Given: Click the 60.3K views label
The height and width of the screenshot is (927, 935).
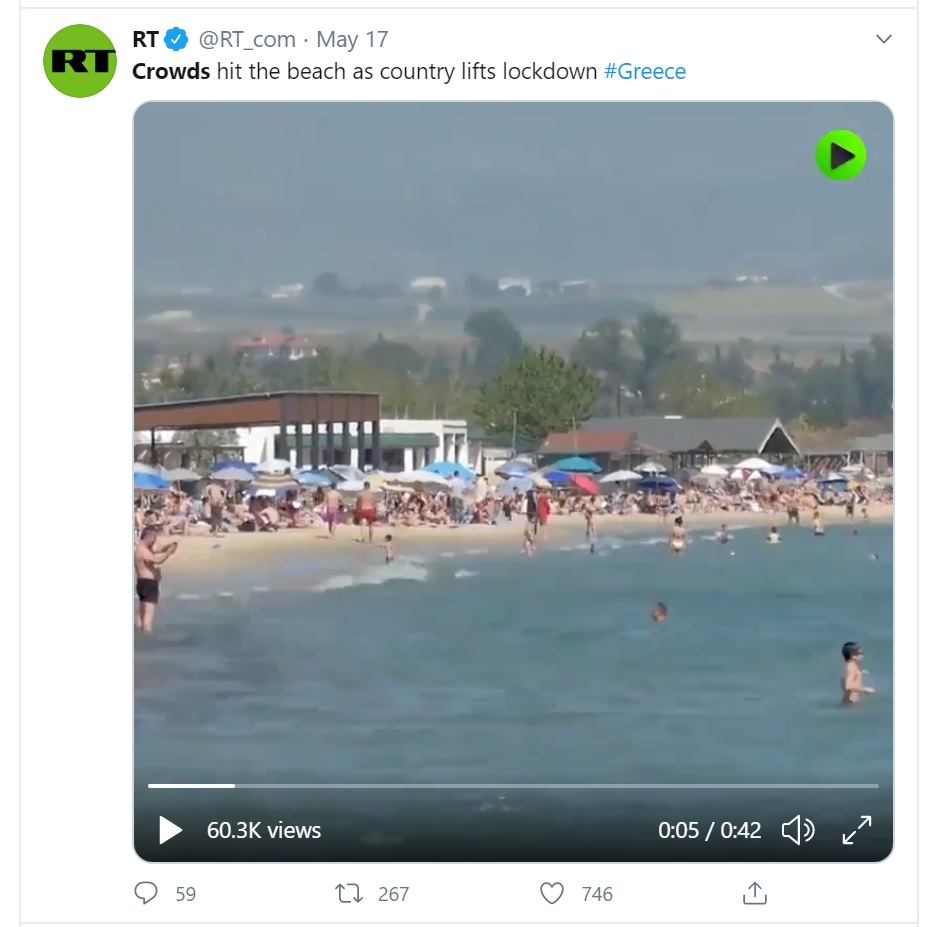Looking at the screenshot, I should (x=264, y=830).
